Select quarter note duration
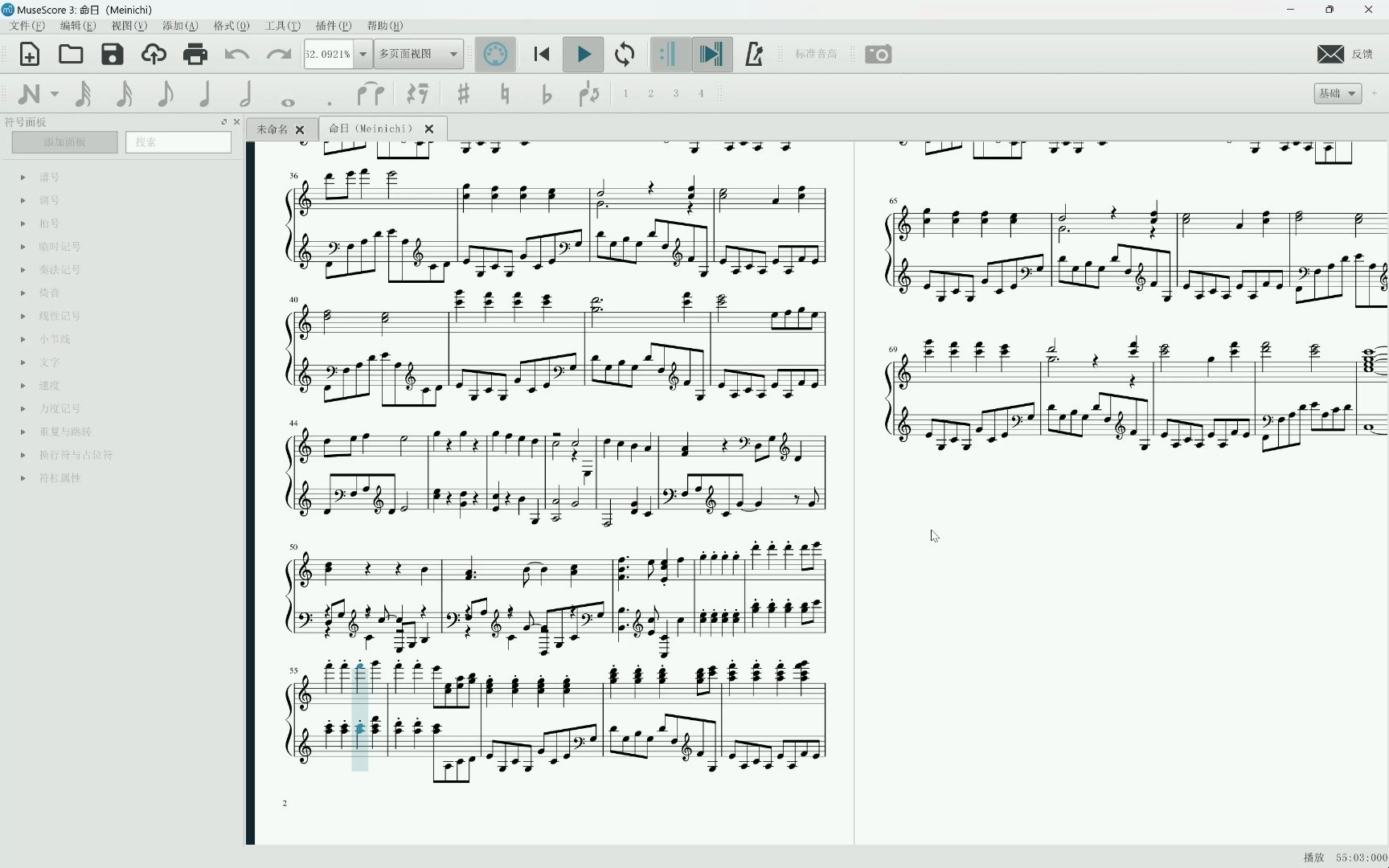 pyautogui.click(x=206, y=94)
